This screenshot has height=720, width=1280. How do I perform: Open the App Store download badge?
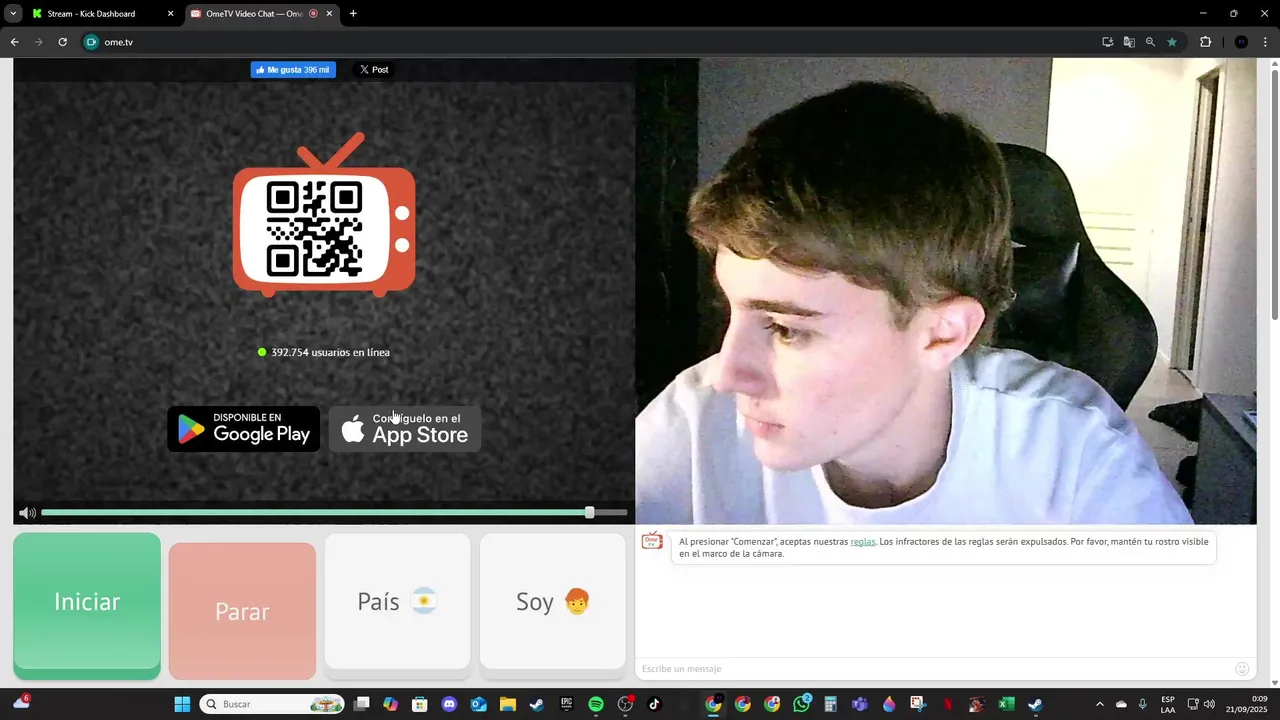tap(405, 429)
